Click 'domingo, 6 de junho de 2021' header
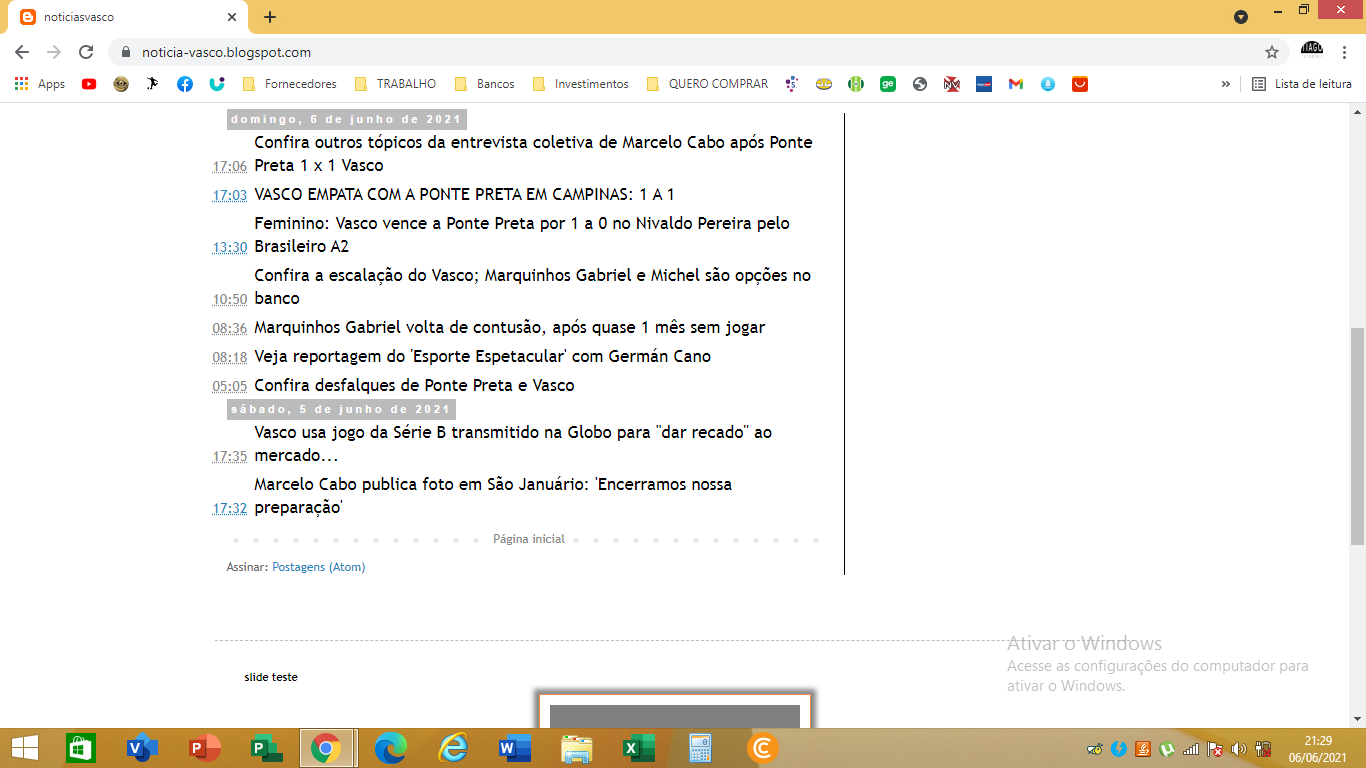 [x=346, y=119]
